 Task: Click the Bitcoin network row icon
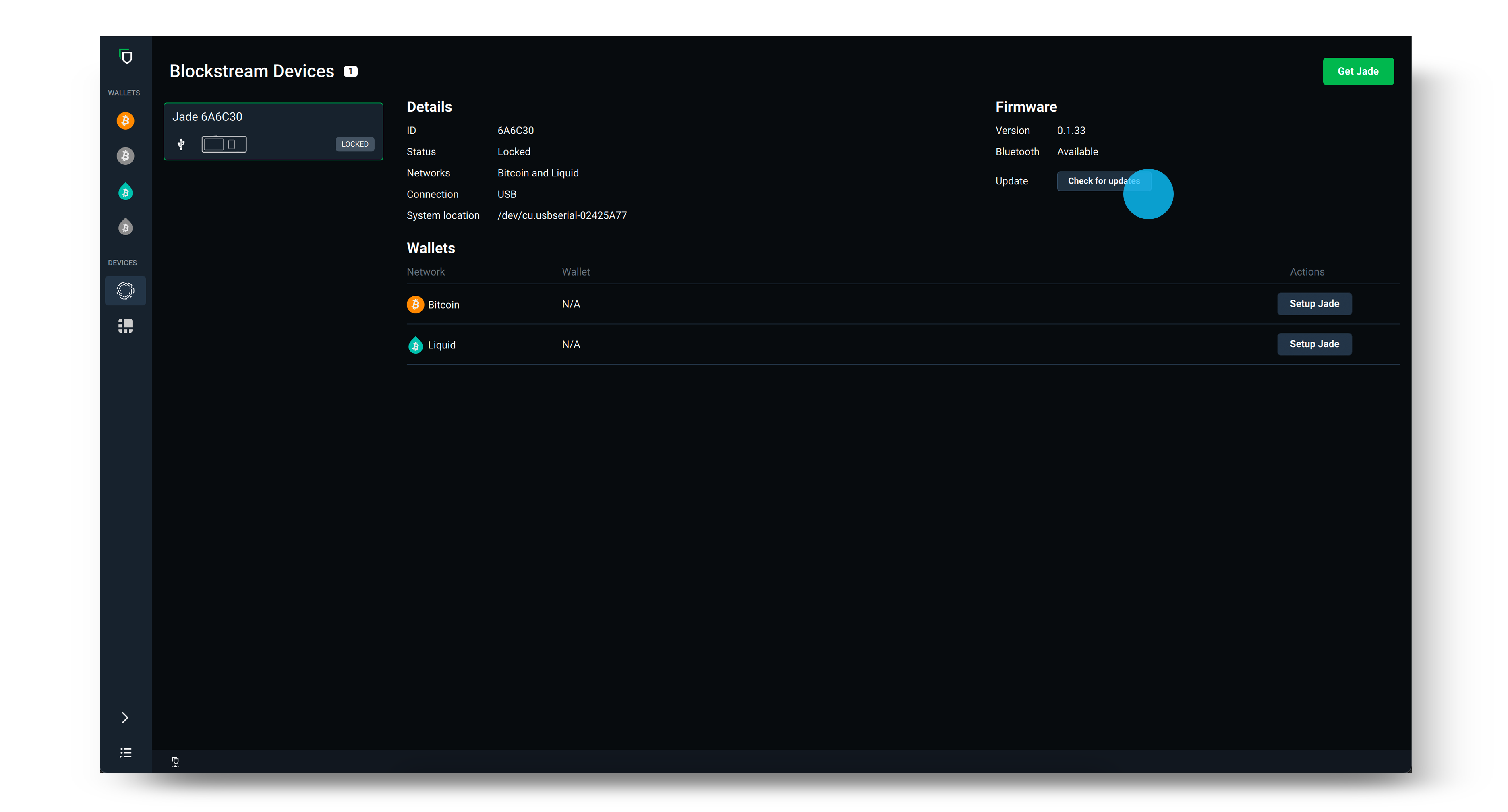tap(415, 304)
